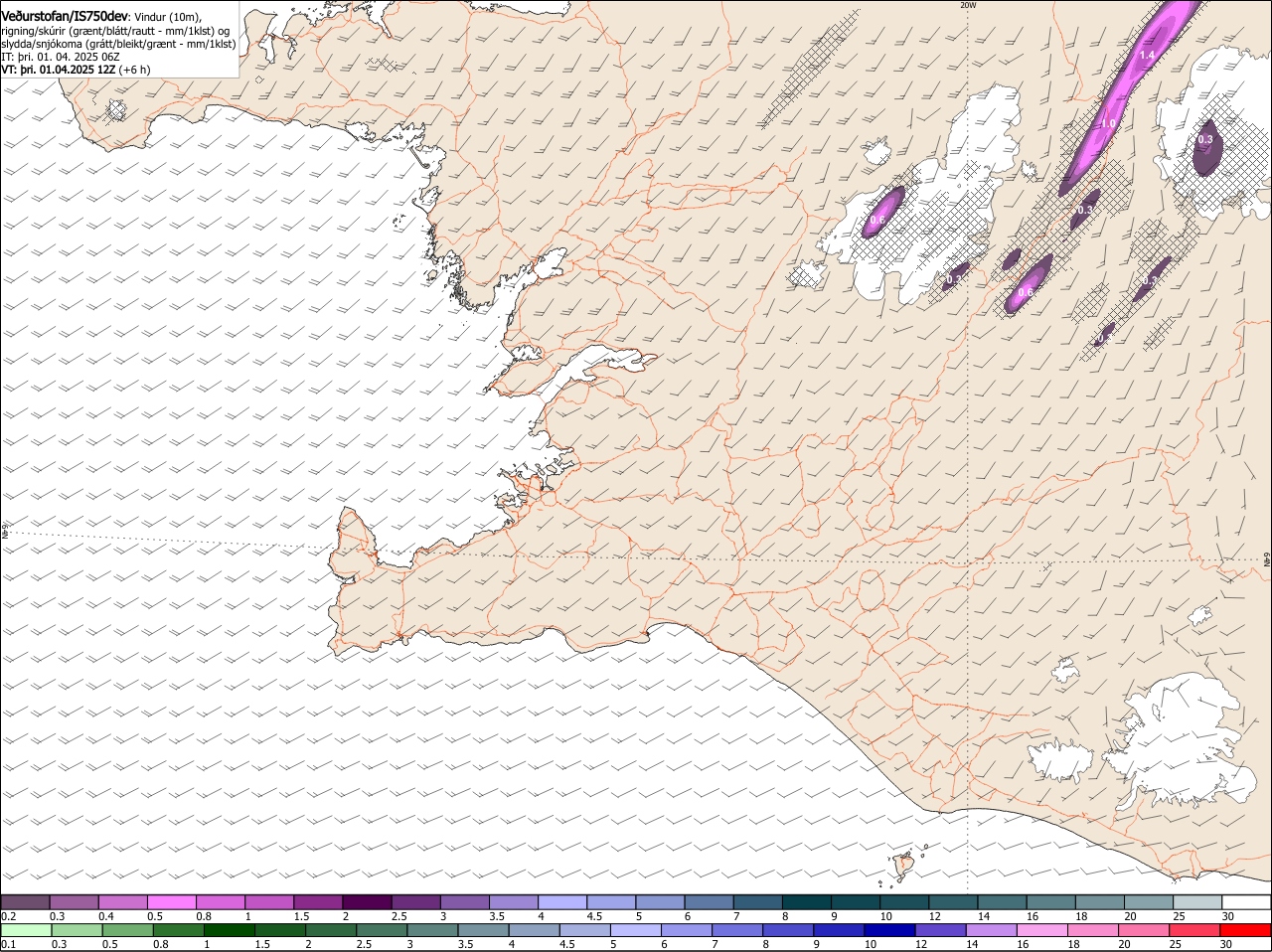Screen dimensions: 1272x952
Task: Click the 1.0 precipitation value label
Action: coord(1108,123)
